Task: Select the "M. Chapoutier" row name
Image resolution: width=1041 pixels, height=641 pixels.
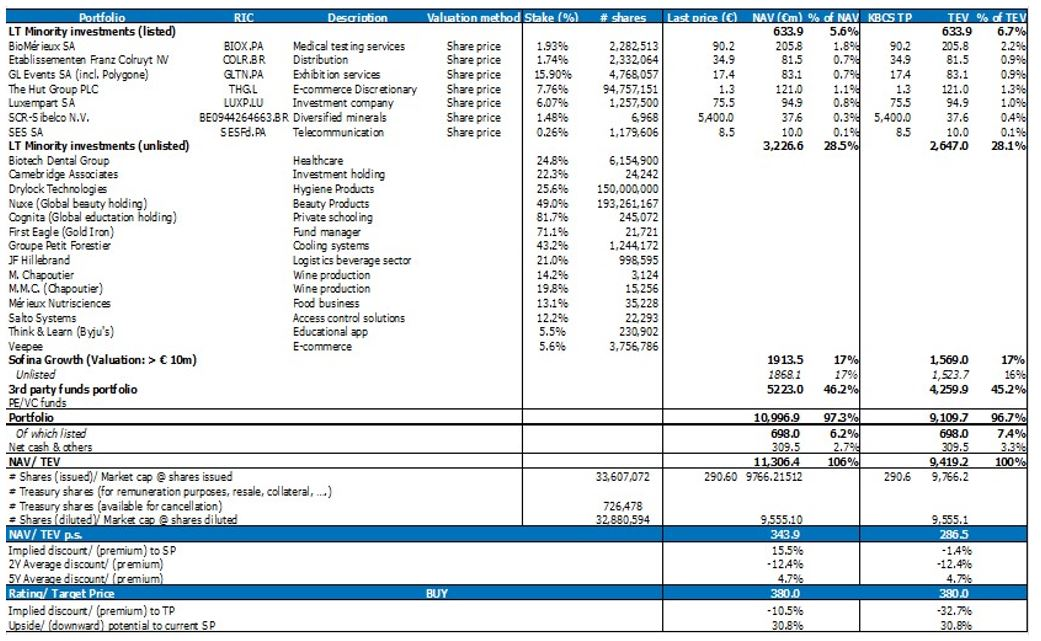Action: tap(41, 275)
